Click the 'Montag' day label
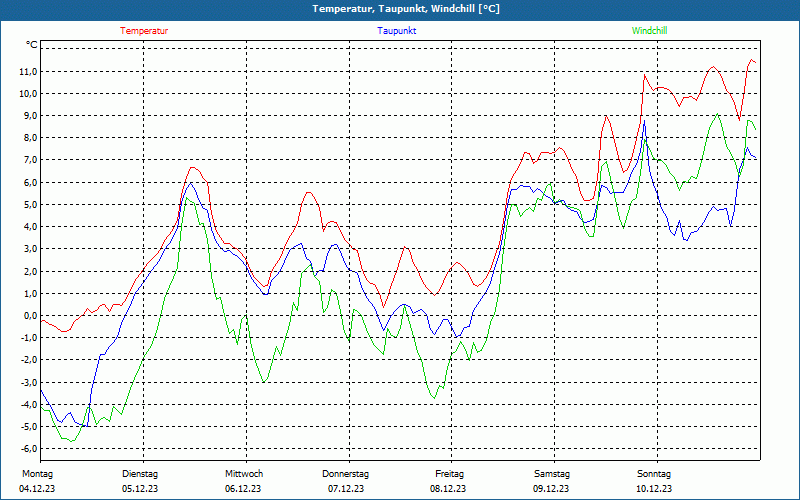 (37, 474)
